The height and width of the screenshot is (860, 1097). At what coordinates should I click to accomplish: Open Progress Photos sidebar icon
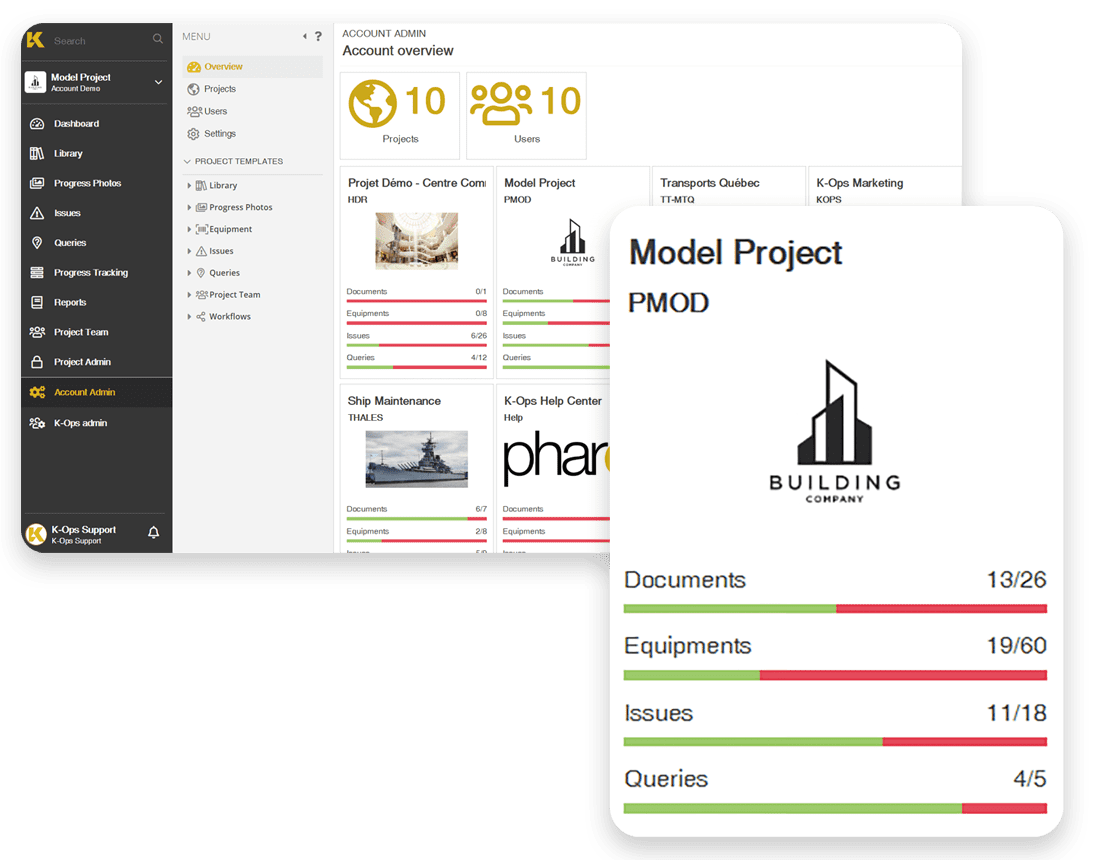(x=37, y=183)
